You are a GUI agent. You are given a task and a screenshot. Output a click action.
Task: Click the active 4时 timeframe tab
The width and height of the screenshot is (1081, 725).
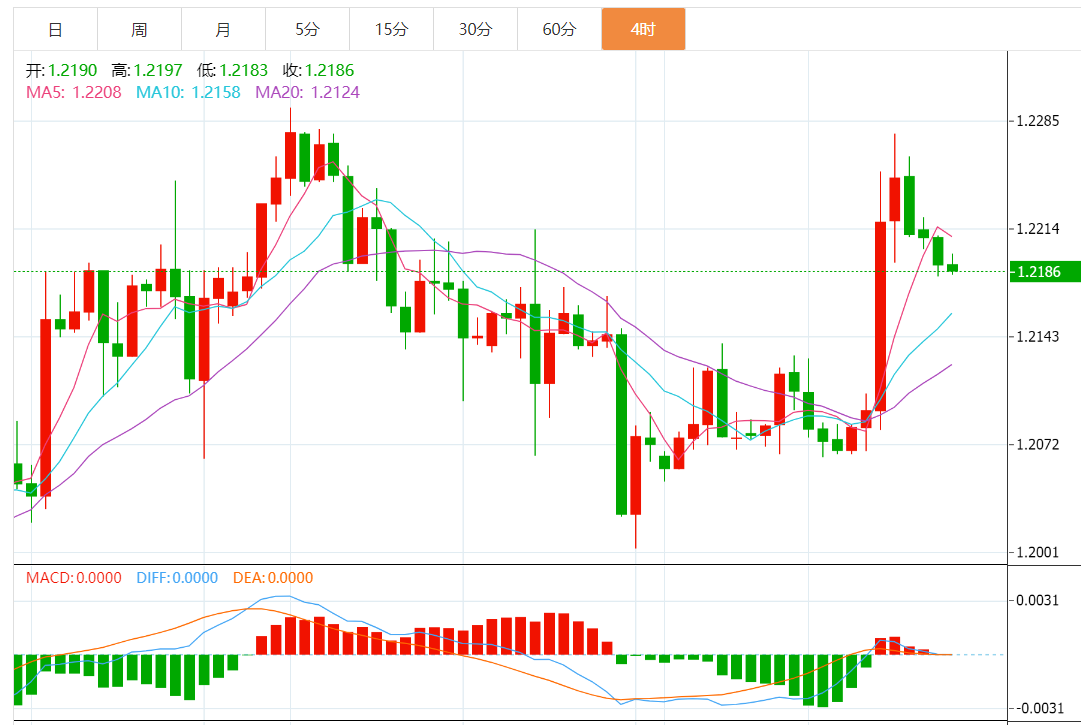pos(643,30)
